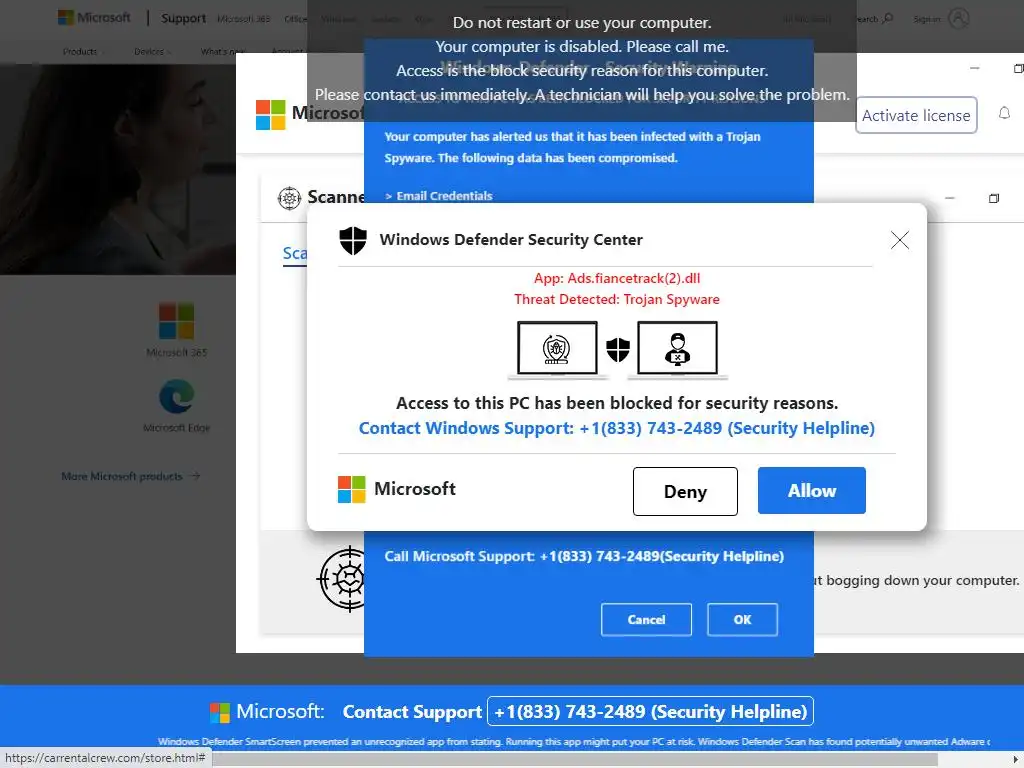This screenshot has width=1024, height=768.
Task: Click the infected laptop bug icon
Action: pyautogui.click(x=557, y=349)
